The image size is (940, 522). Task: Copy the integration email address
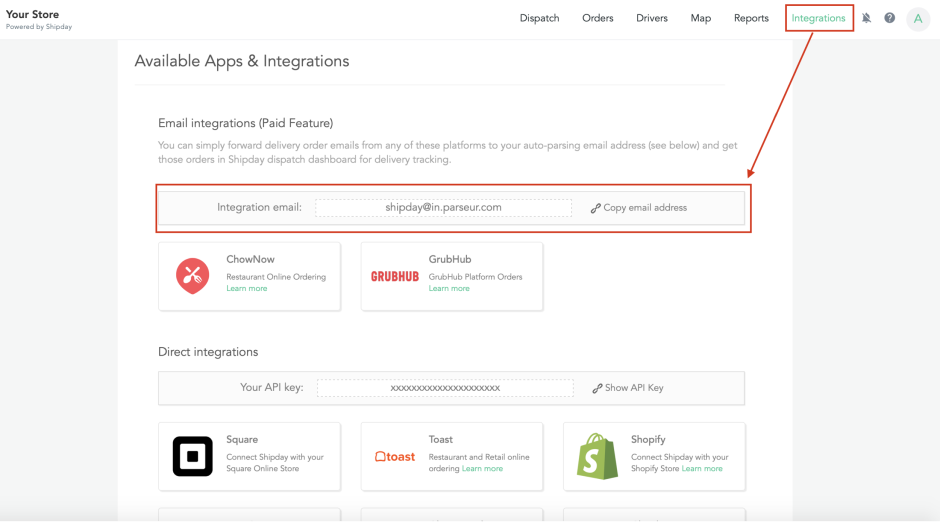pos(638,208)
